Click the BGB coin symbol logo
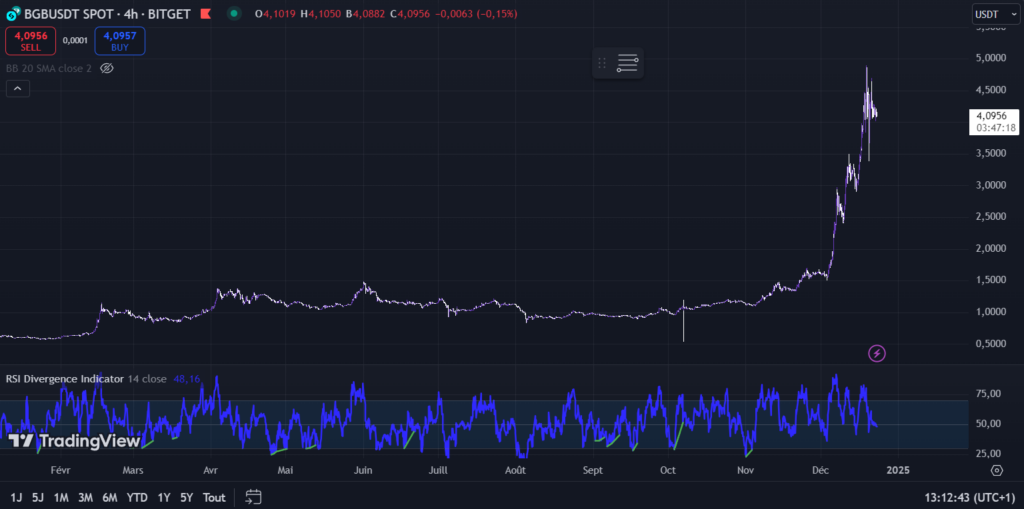This screenshot has height=509, width=1024. [x=11, y=13]
